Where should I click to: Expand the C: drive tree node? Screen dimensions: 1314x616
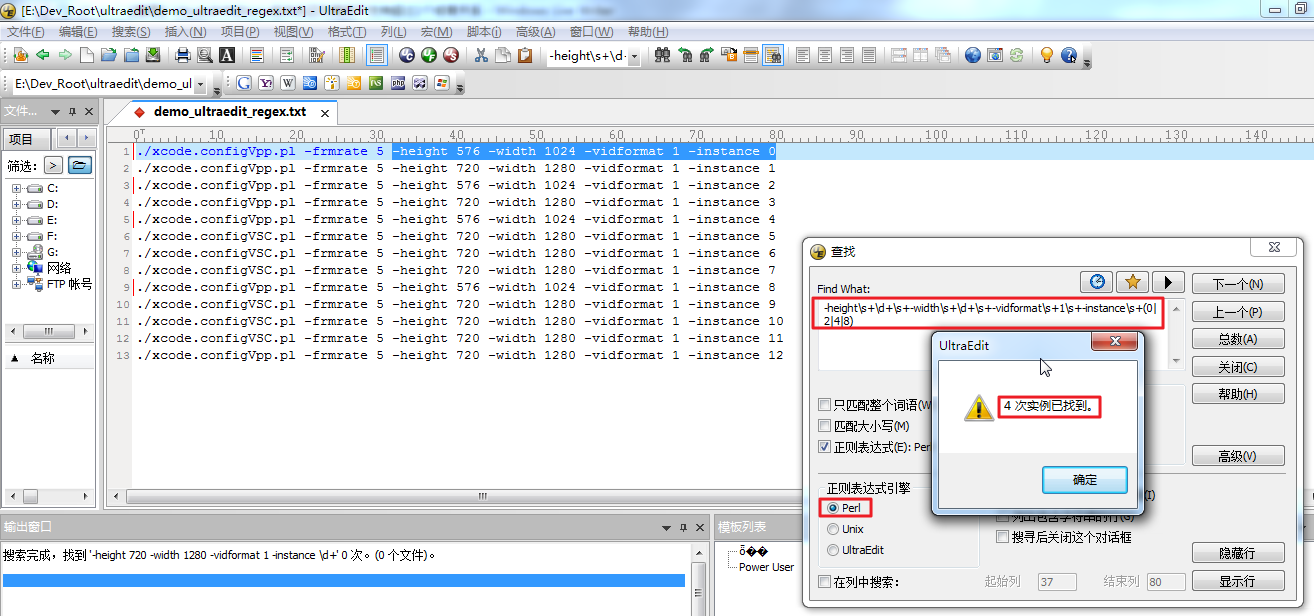pyautogui.click(x=16, y=188)
